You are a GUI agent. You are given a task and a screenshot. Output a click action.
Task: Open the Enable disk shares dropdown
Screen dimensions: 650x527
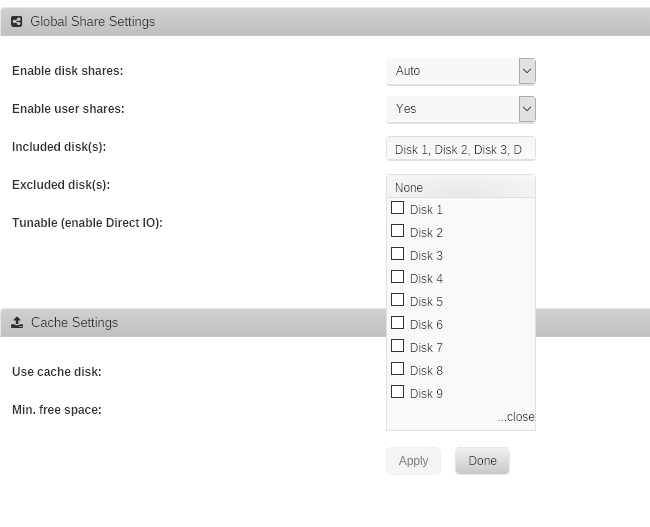pos(461,71)
